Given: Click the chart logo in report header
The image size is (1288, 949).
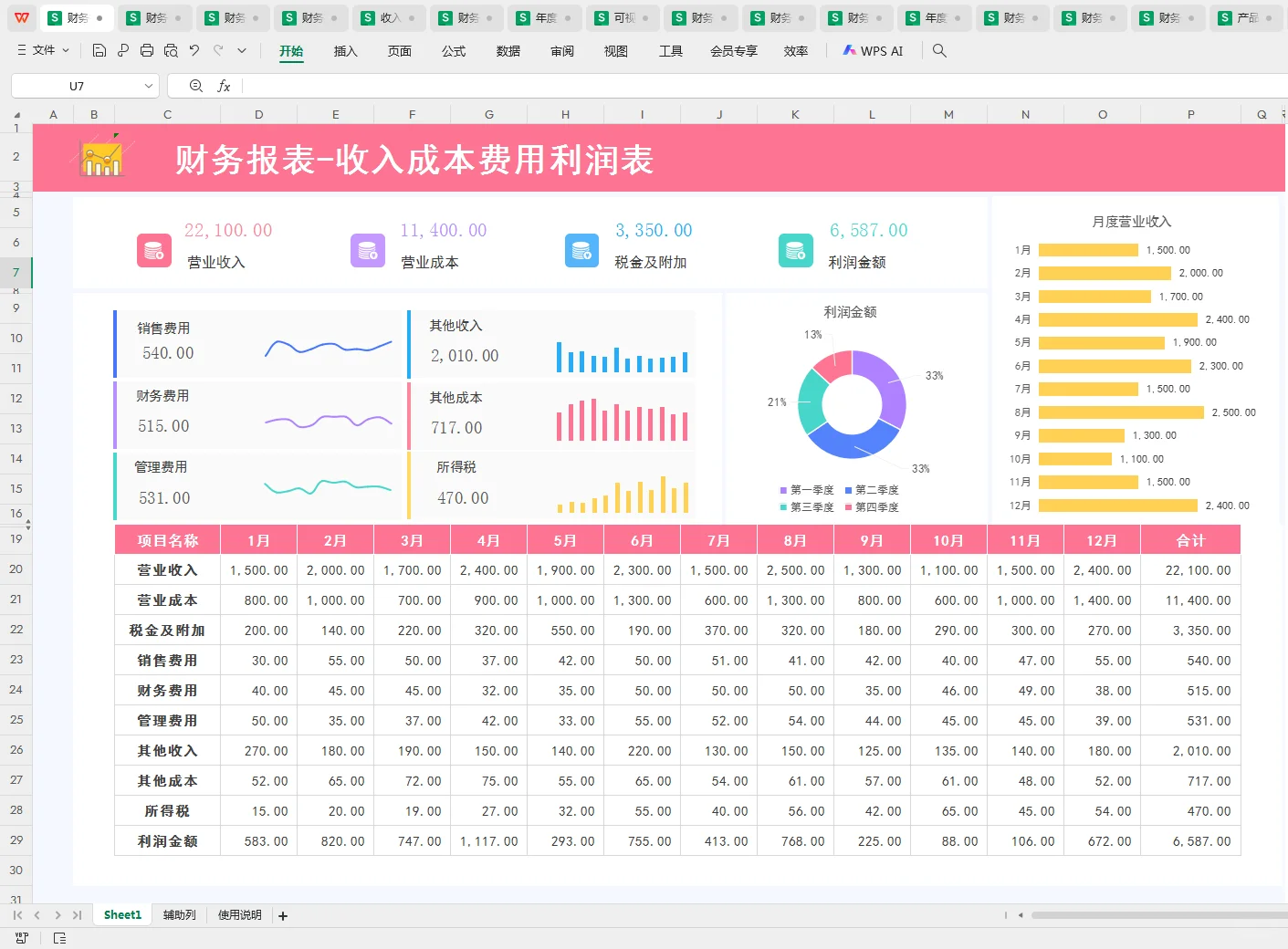Looking at the screenshot, I should (x=101, y=156).
